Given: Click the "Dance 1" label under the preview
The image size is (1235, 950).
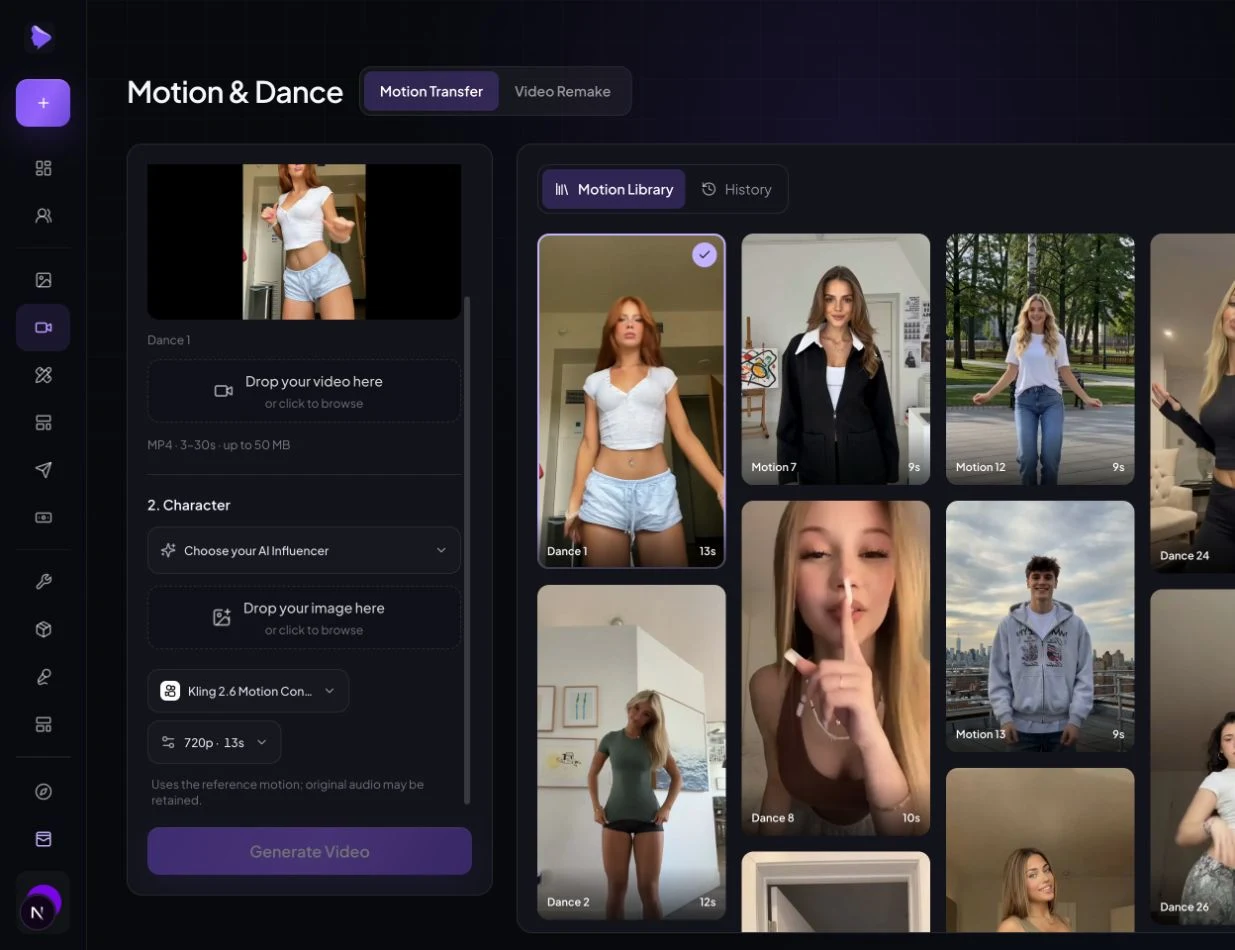Looking at the screenshot, I should click(x=169, y=340).
